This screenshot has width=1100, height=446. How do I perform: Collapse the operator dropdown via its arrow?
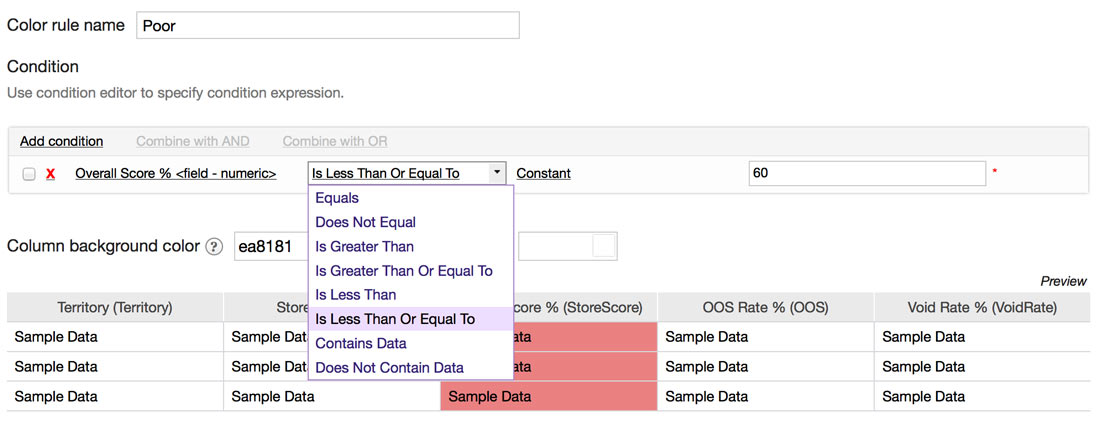[x=497, y=173]
